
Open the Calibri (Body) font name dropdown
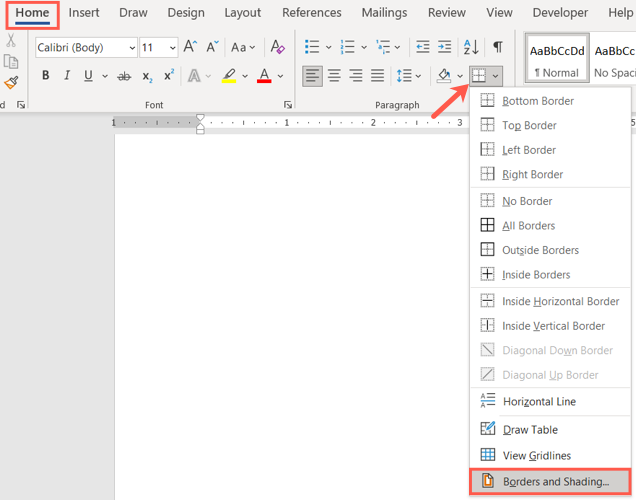click(x=132, y=48)
